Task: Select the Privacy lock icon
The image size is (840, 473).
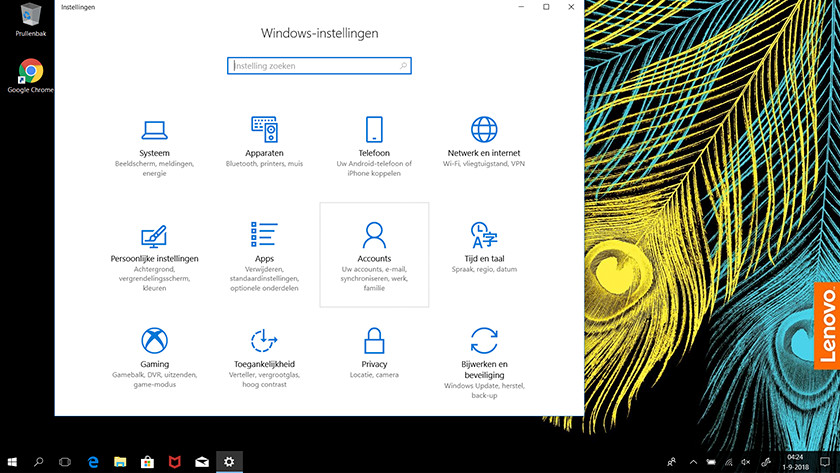Action: [374, 340]
